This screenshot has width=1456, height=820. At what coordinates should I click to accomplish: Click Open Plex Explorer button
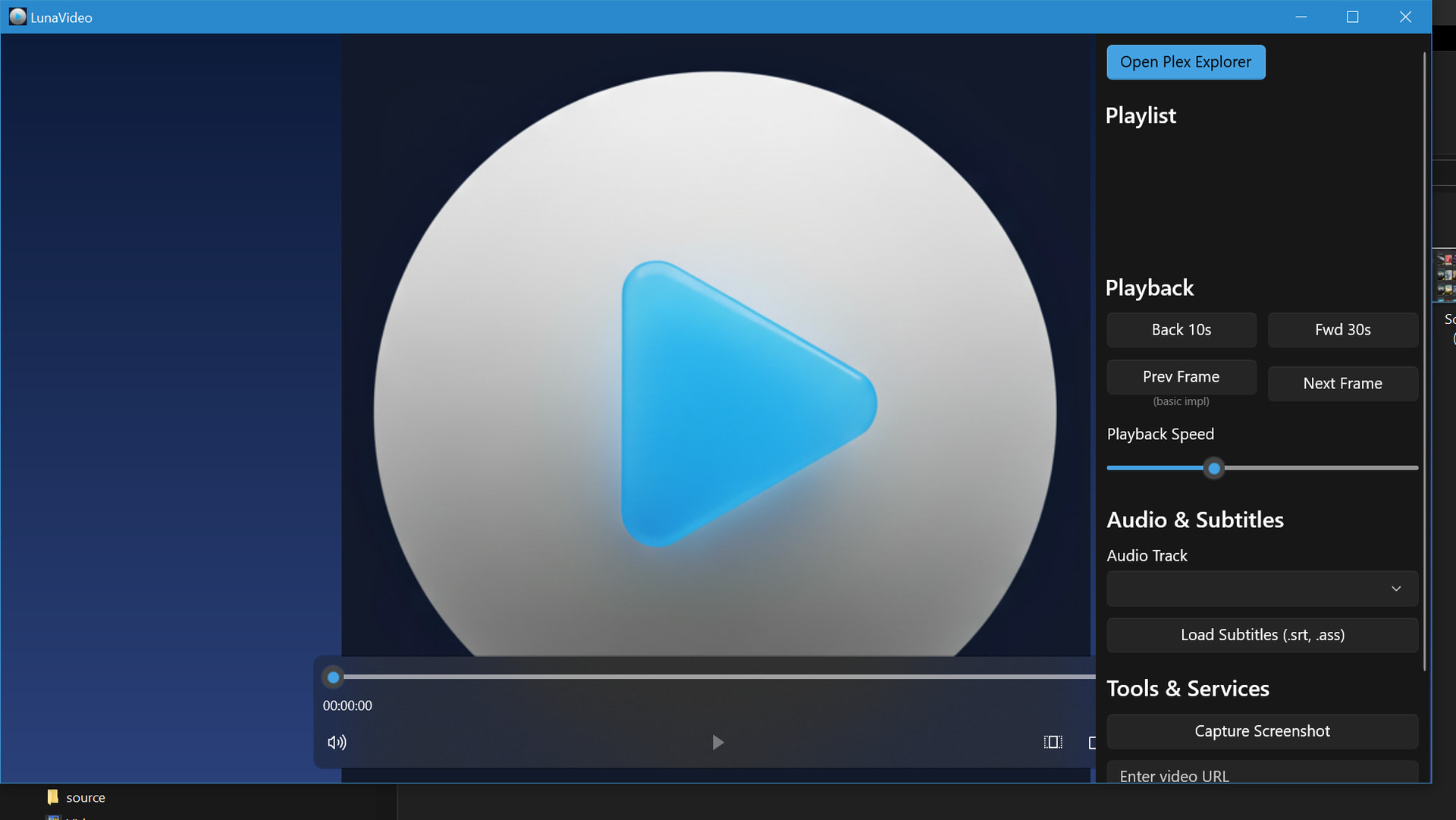[x=1185, y=62]
